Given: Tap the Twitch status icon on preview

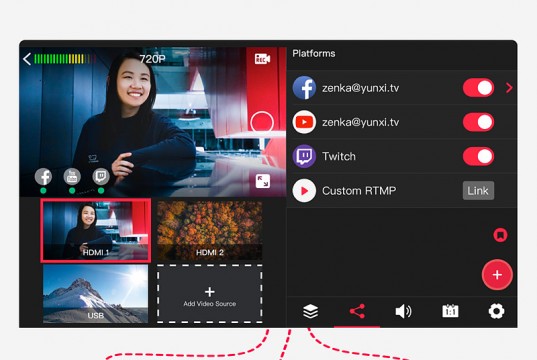Looking at the screenshot, I should (101, 177).
